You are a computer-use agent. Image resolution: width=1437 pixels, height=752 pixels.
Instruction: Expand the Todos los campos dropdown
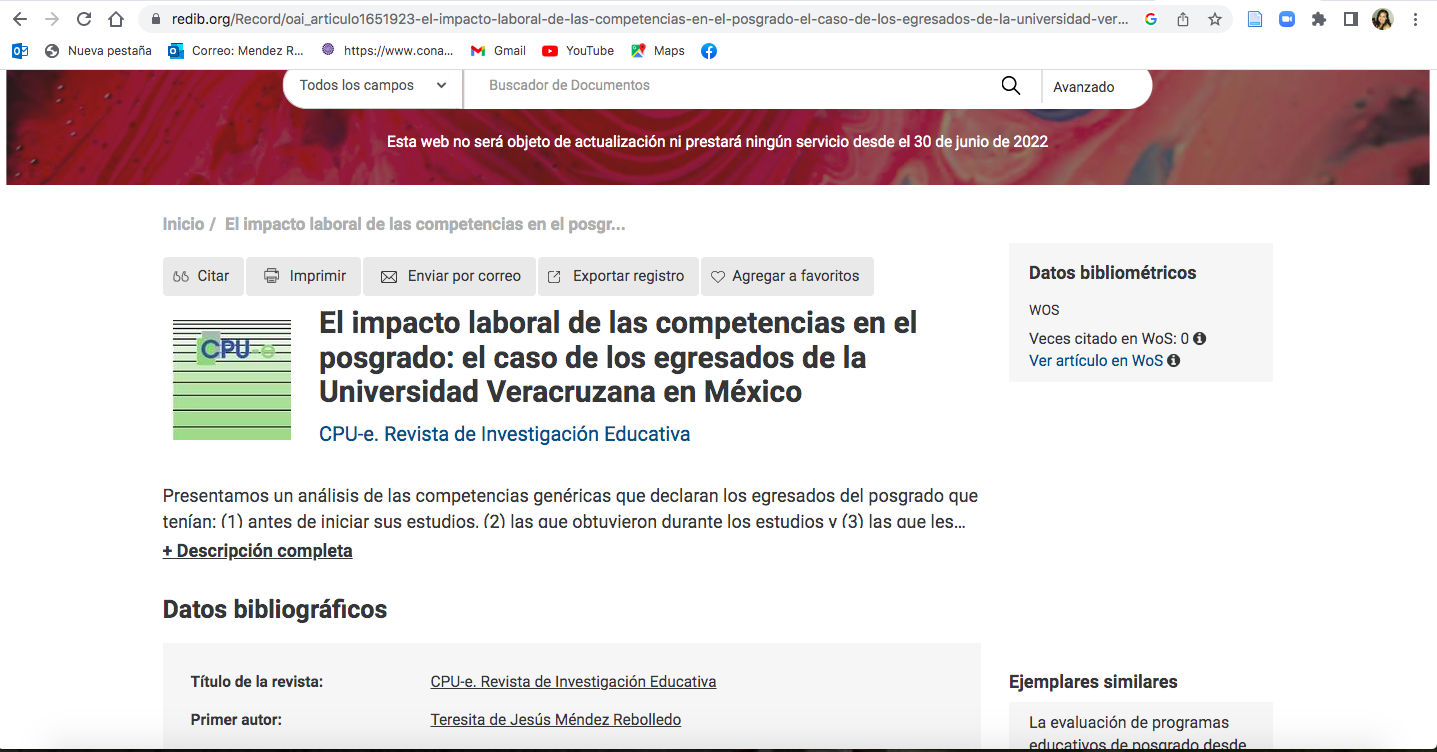[373, 86]
